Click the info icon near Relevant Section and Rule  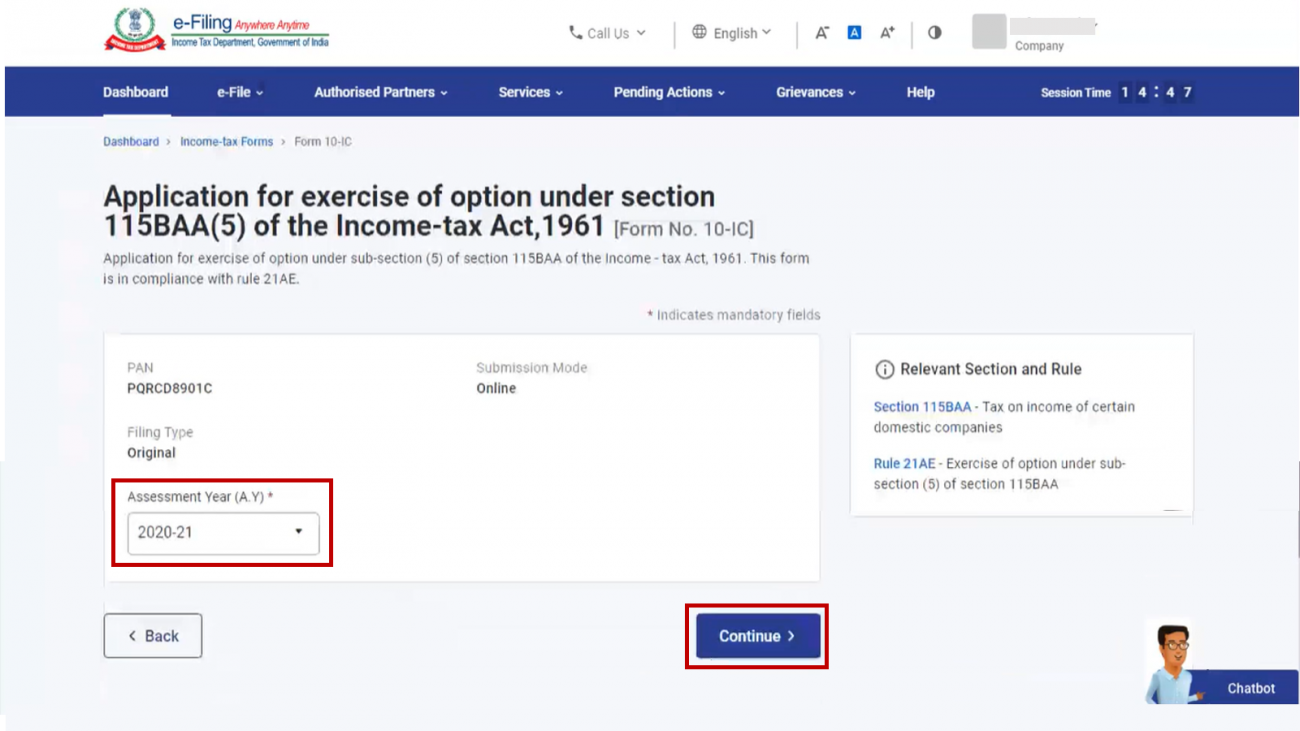click(886, 369)
